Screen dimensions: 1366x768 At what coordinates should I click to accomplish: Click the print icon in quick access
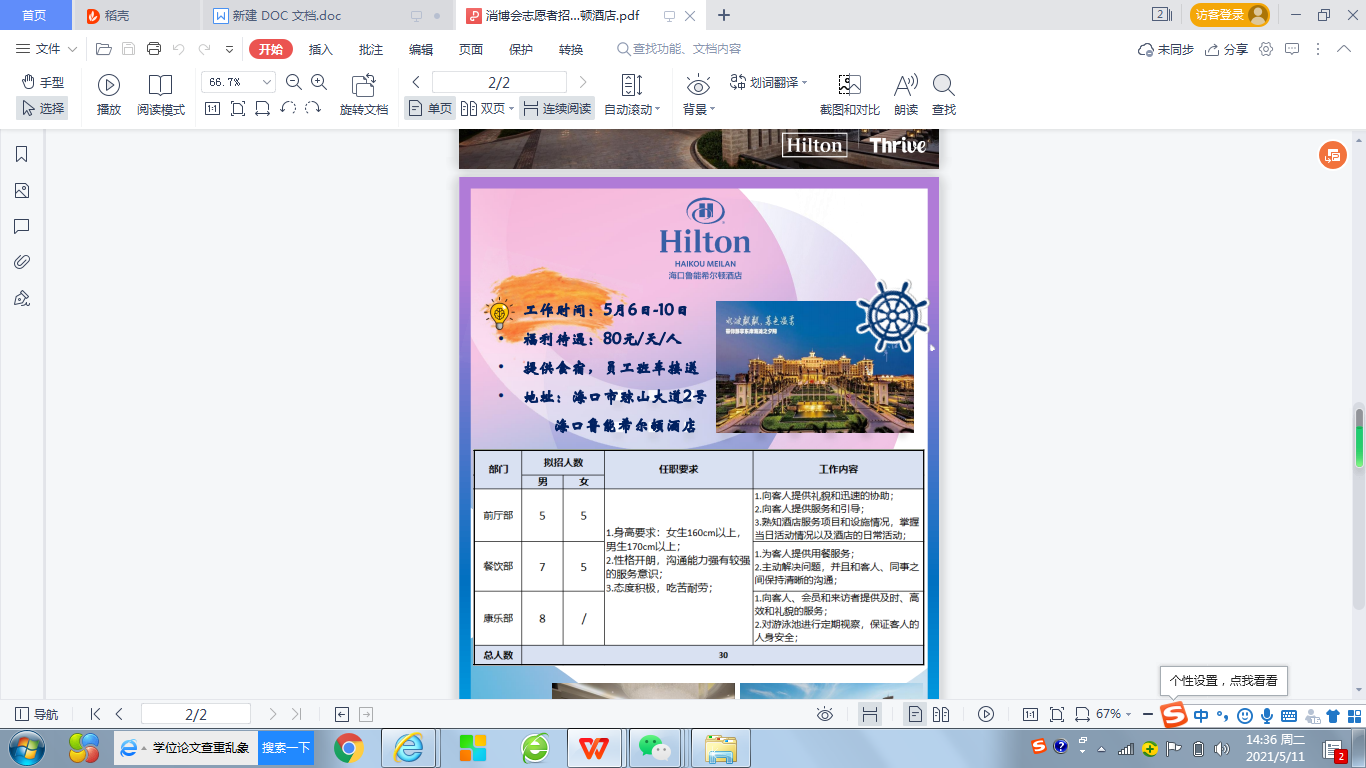[x=154, y=49]
